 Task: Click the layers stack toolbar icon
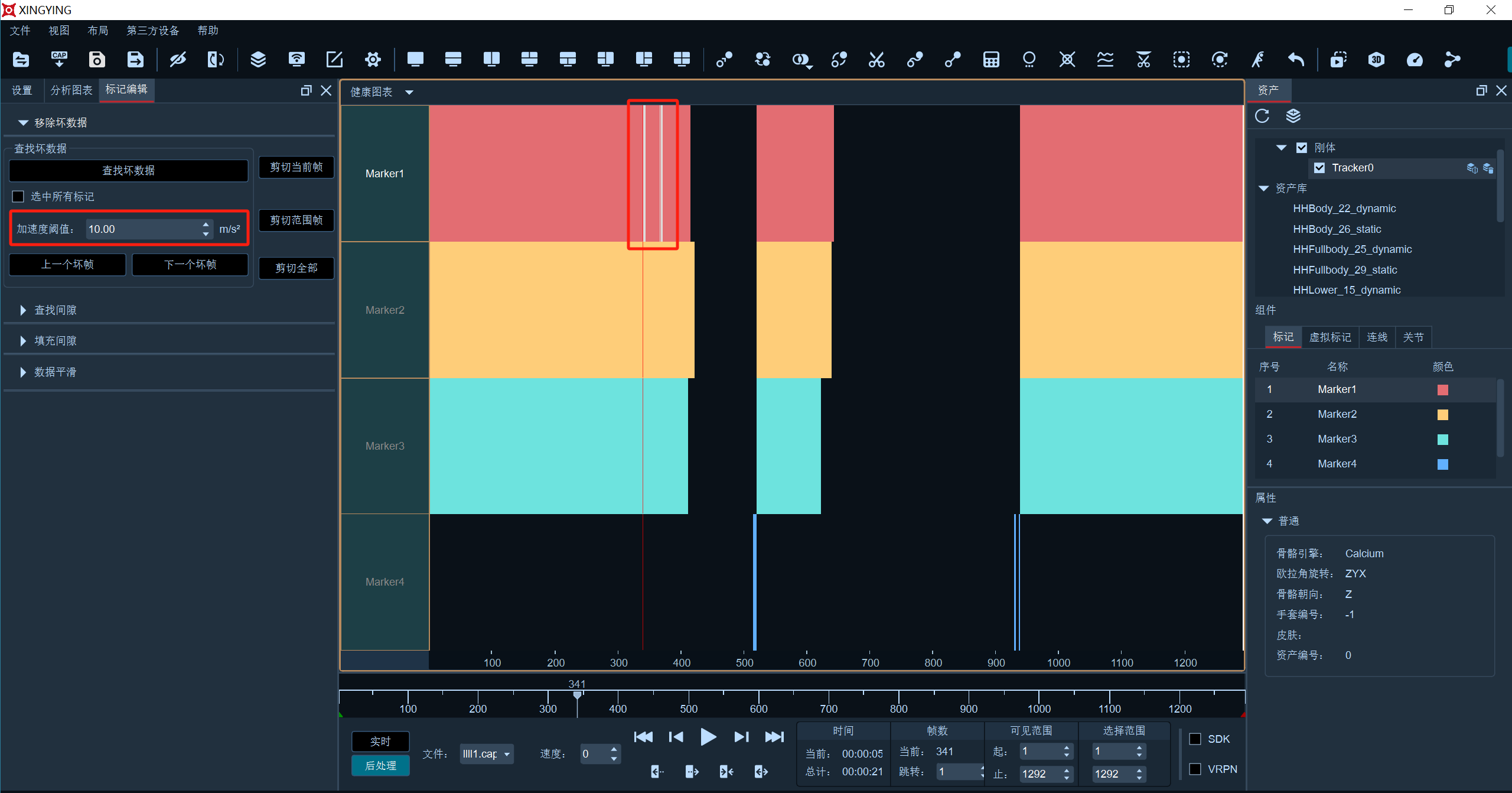click(258, 60)
